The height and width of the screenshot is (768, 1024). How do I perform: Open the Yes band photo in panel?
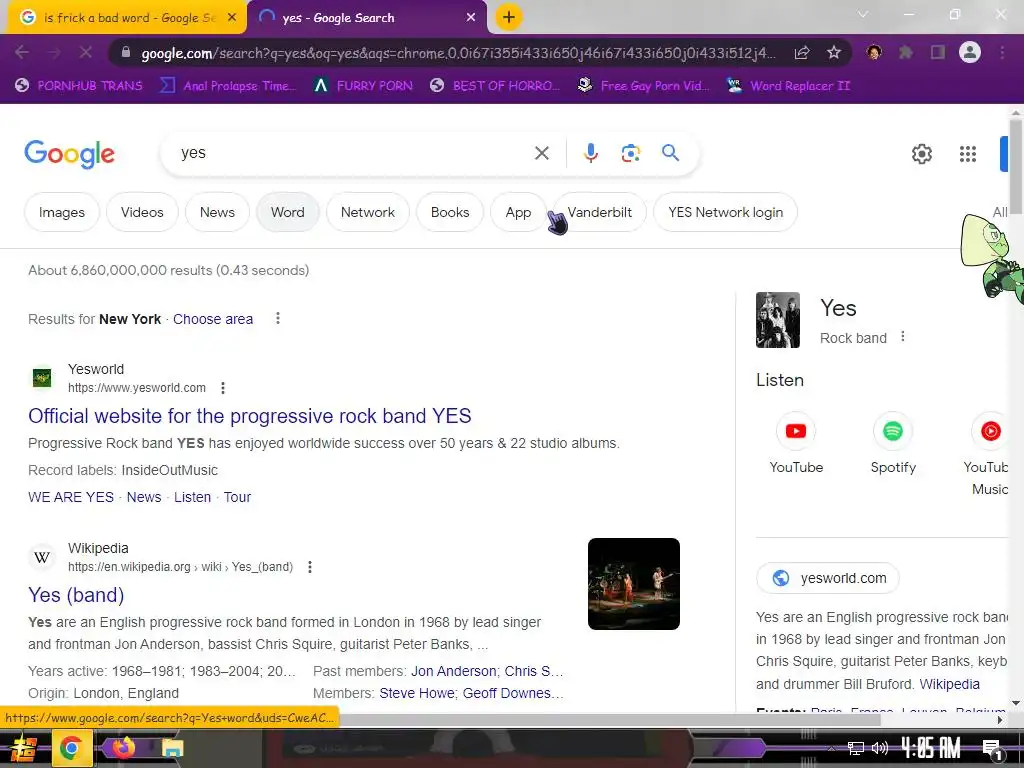pos(778,320)
